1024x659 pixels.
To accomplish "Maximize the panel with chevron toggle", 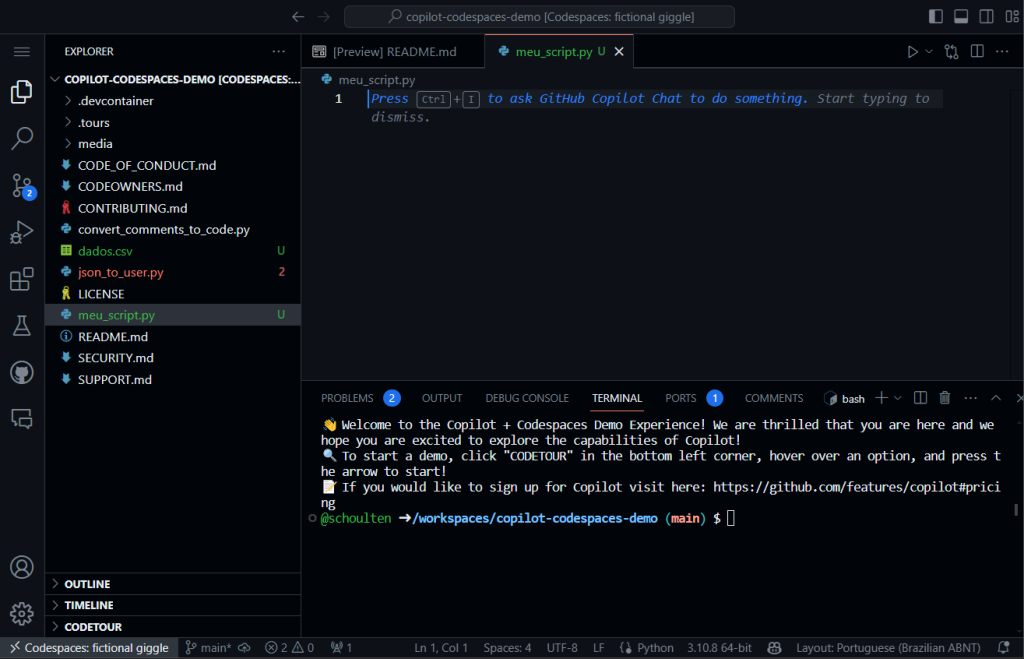I will pos(996,397).
